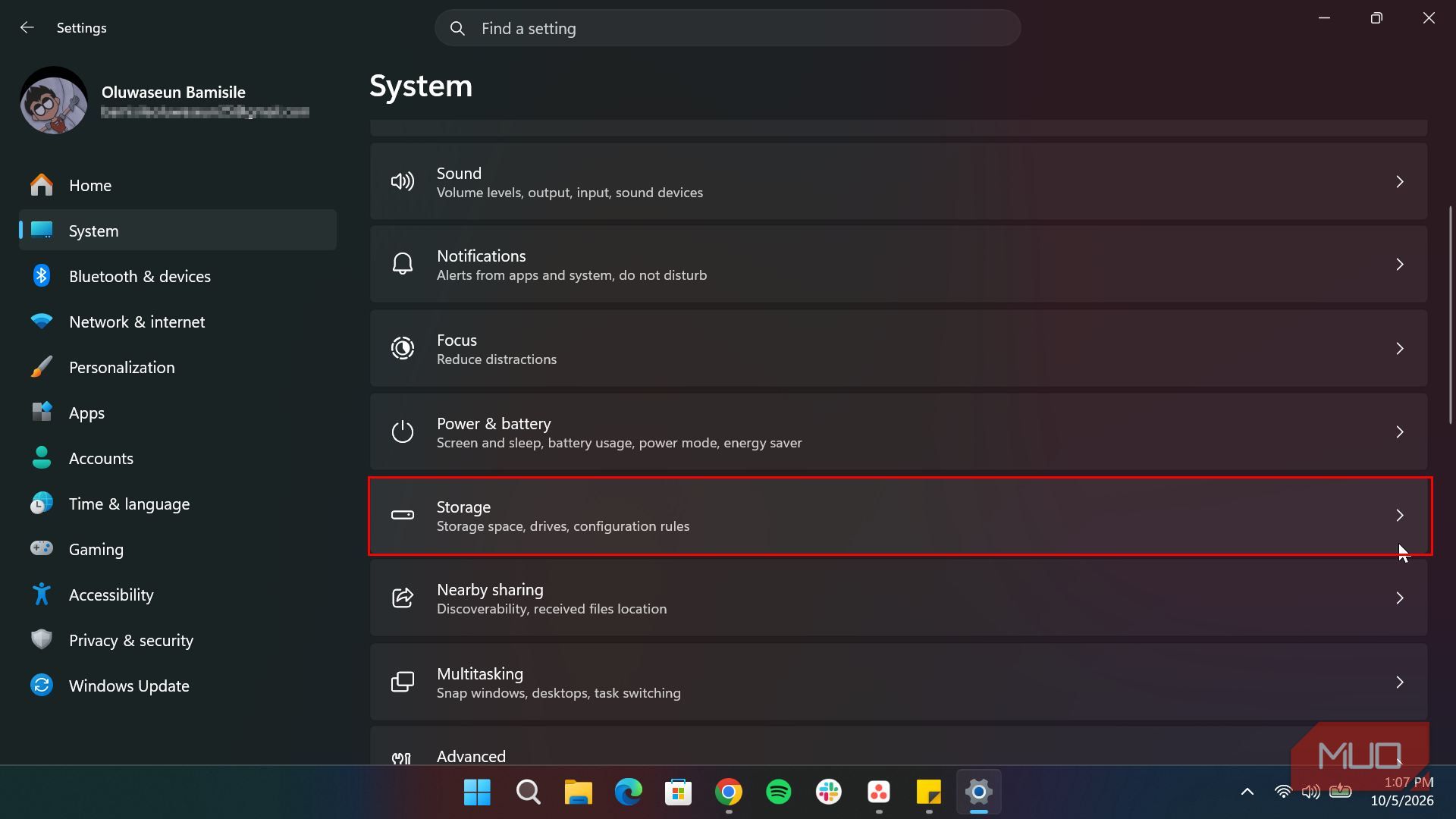Click the vertical scrollbar thumb
The height and width of the screenshot is (819, 1456).
(1450, 315)
